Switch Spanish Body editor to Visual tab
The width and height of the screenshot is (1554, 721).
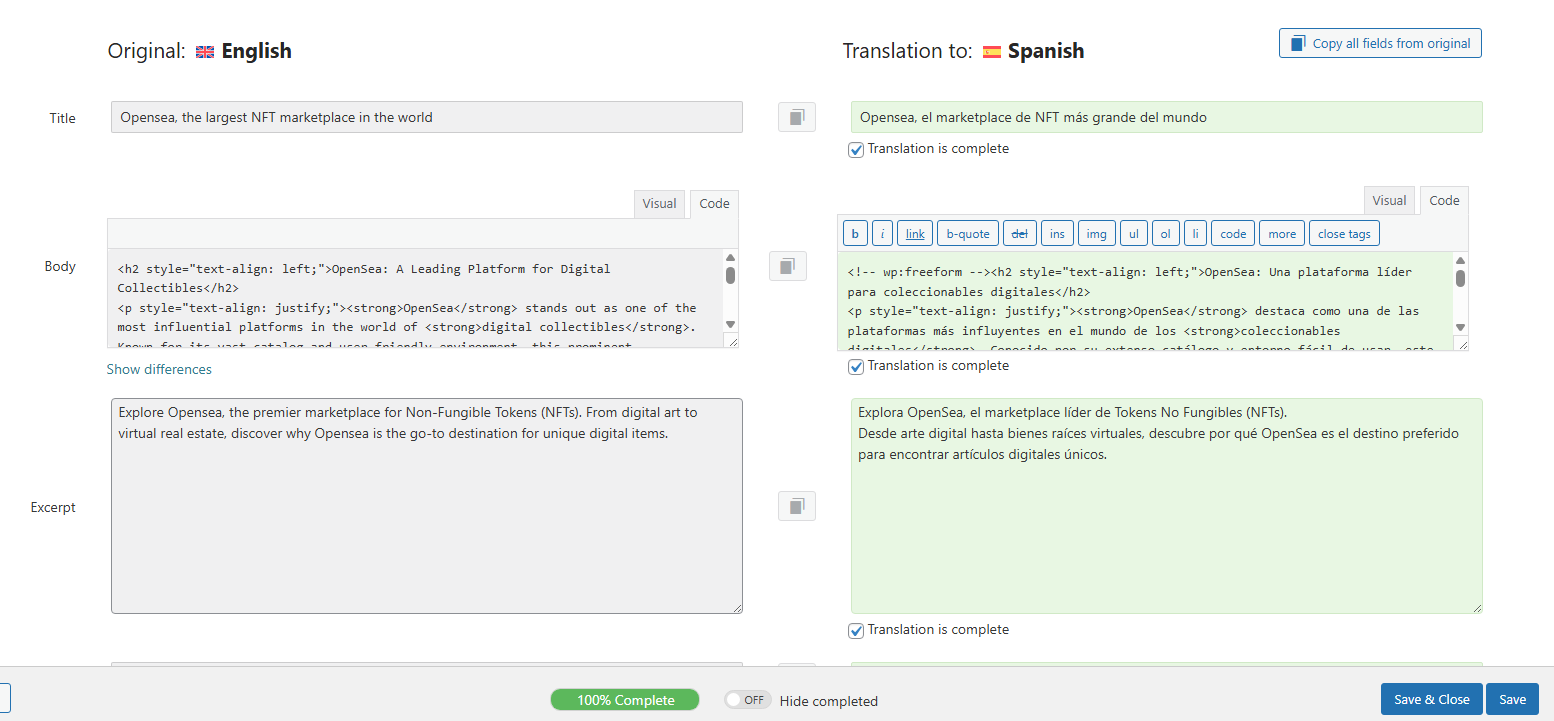(x=1389, y=200)
